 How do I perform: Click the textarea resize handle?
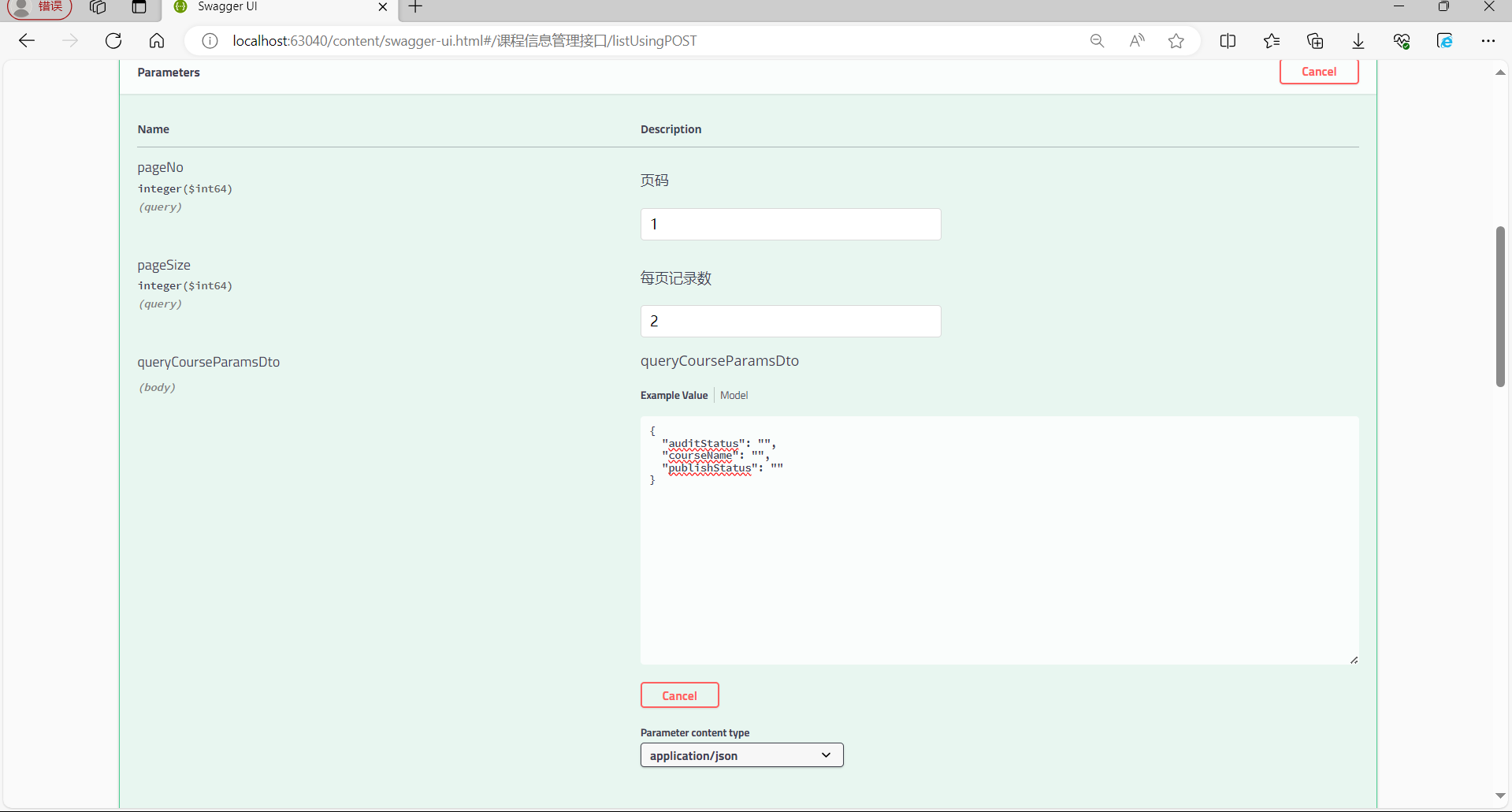[1354, 660]
